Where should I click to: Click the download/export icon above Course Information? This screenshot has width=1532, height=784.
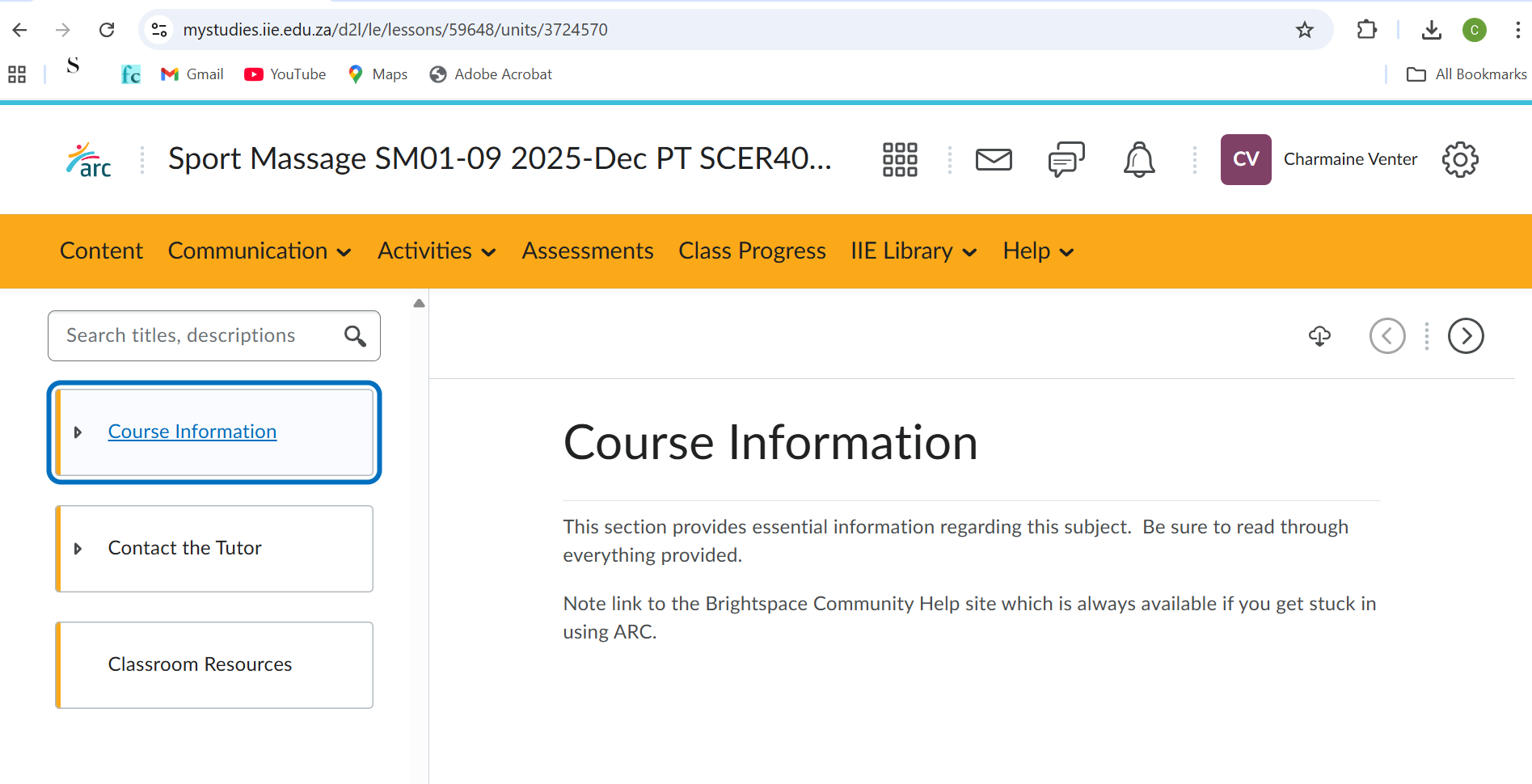(1319, 336)
